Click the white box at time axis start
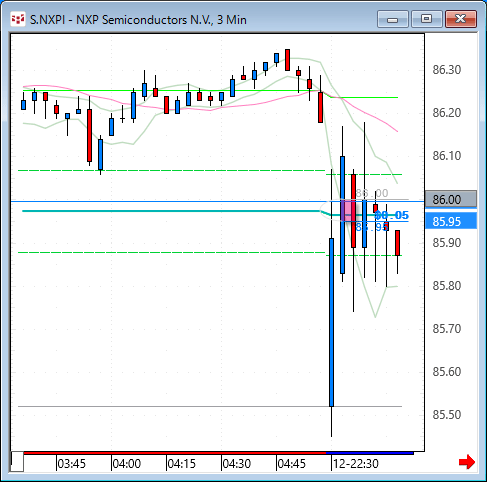Viewport: 487px width, 482px height. click(x=17, y=462)
